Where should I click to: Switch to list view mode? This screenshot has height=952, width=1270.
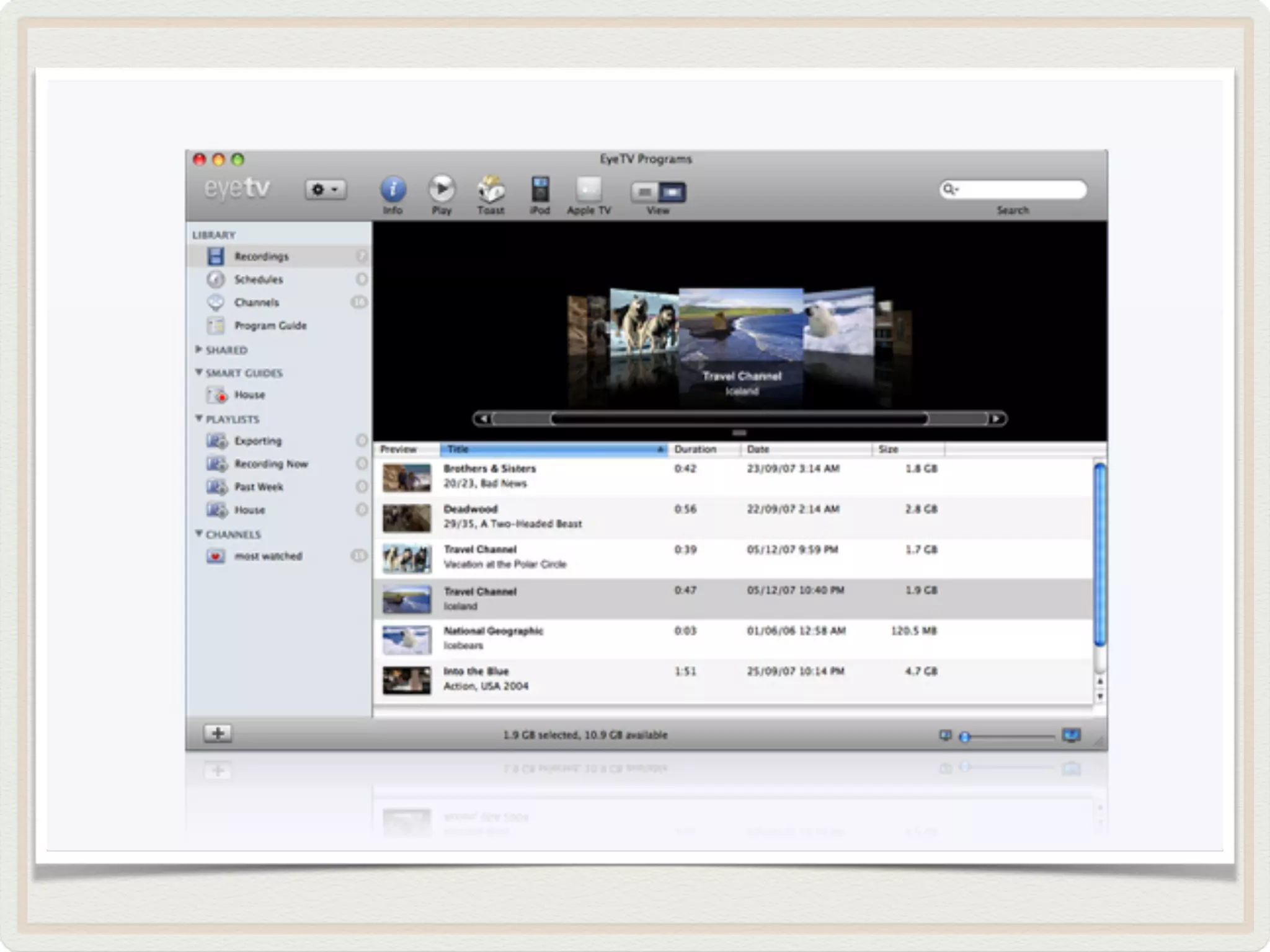pyautogui.click(x=645, y=192)
